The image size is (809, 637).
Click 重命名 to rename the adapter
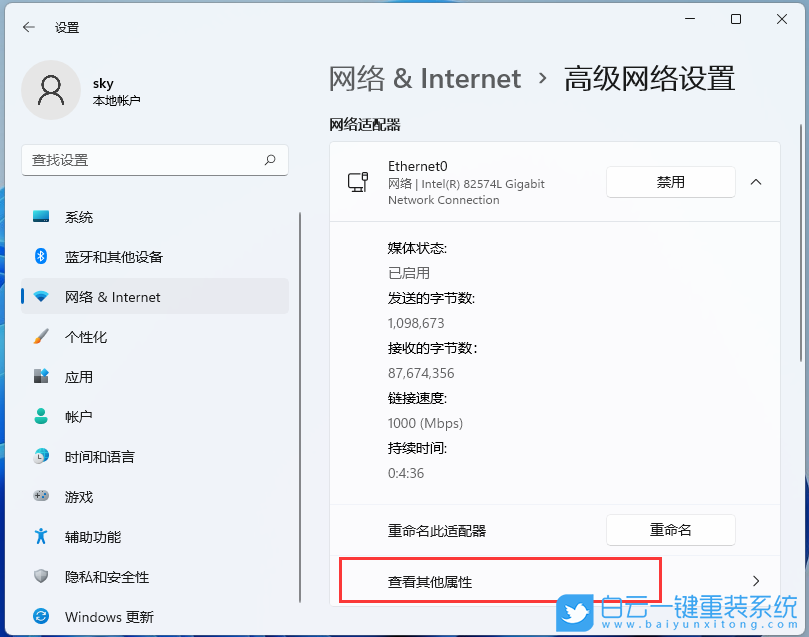(x=670, y=530)
